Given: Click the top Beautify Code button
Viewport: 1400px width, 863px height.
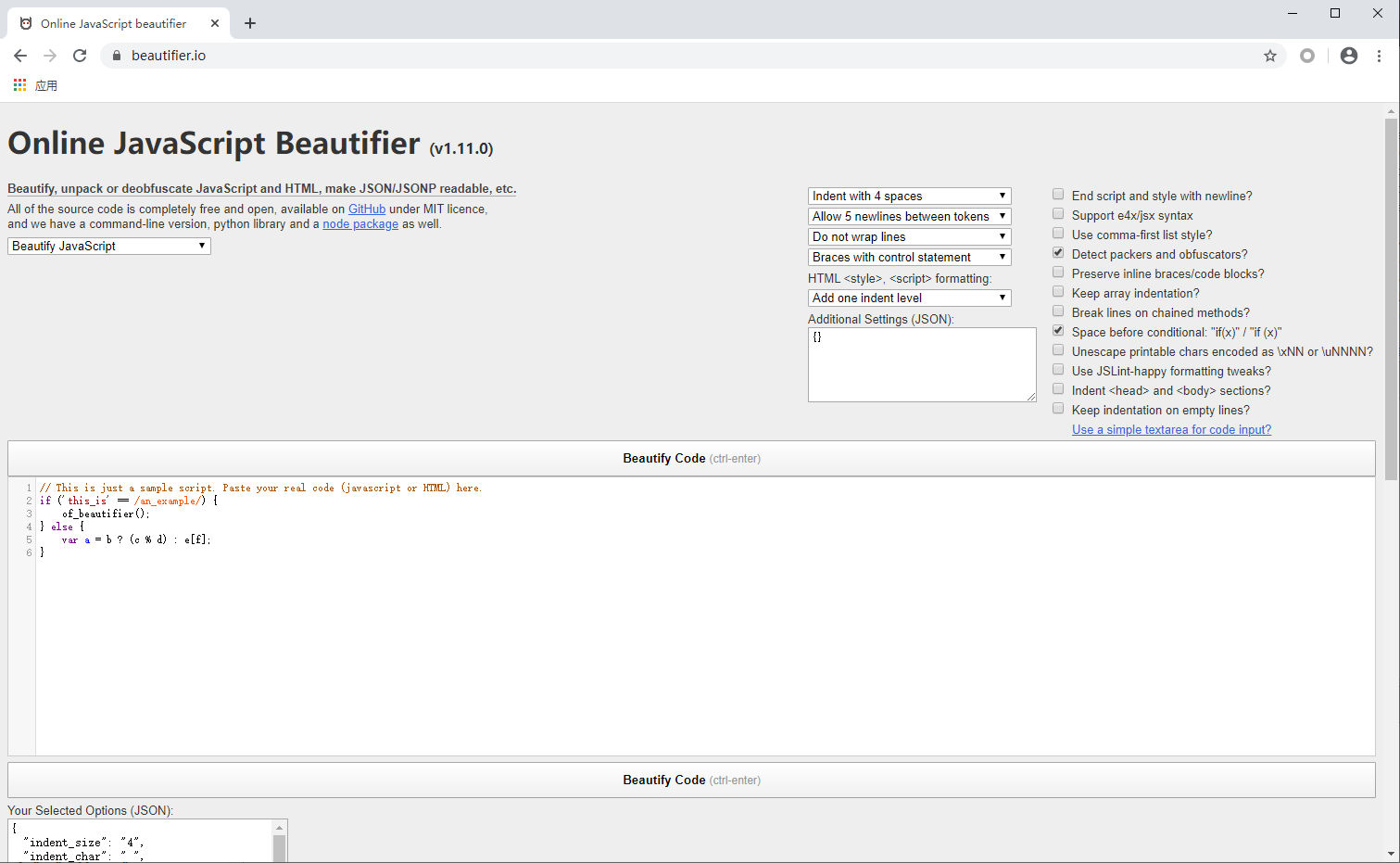Looking at the screenshot, I should pos(691,458).
